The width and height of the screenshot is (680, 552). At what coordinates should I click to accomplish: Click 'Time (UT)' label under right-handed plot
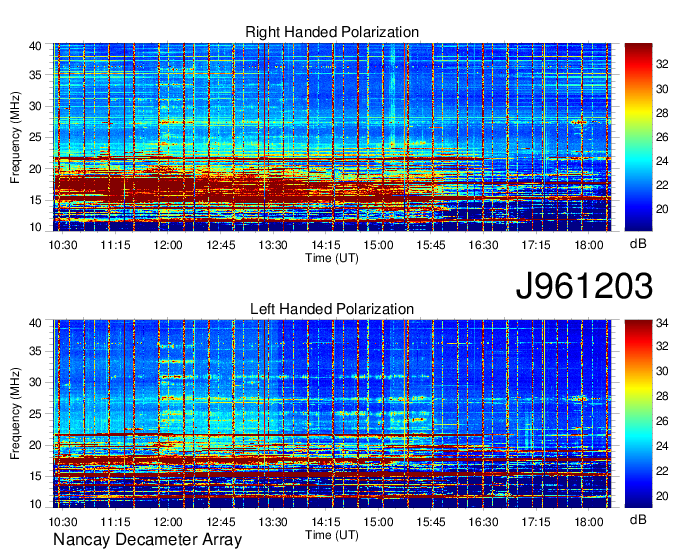(x=332, y=258)
